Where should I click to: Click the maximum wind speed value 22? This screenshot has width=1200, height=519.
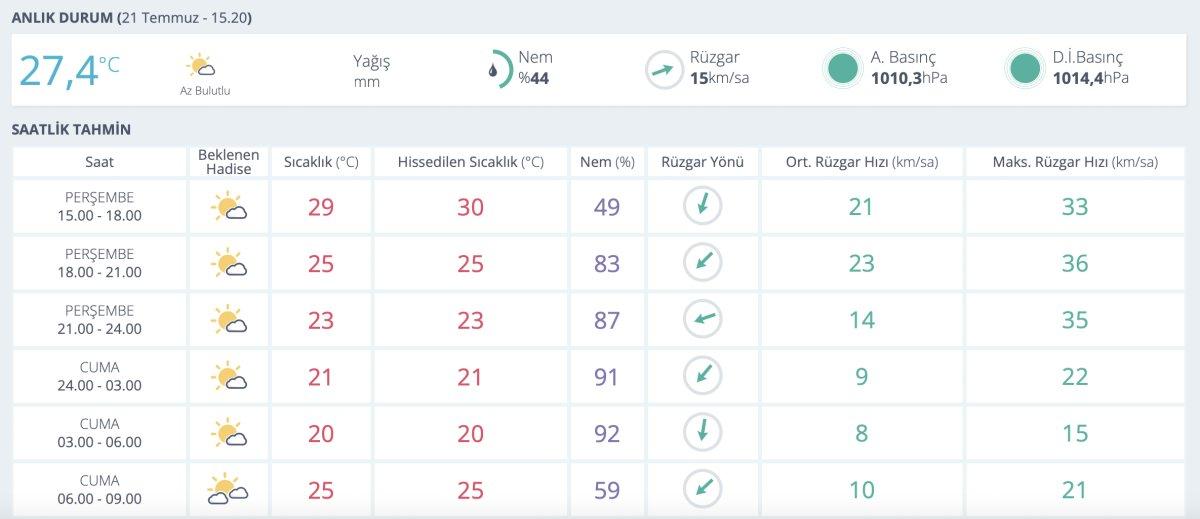(1075, 377)
